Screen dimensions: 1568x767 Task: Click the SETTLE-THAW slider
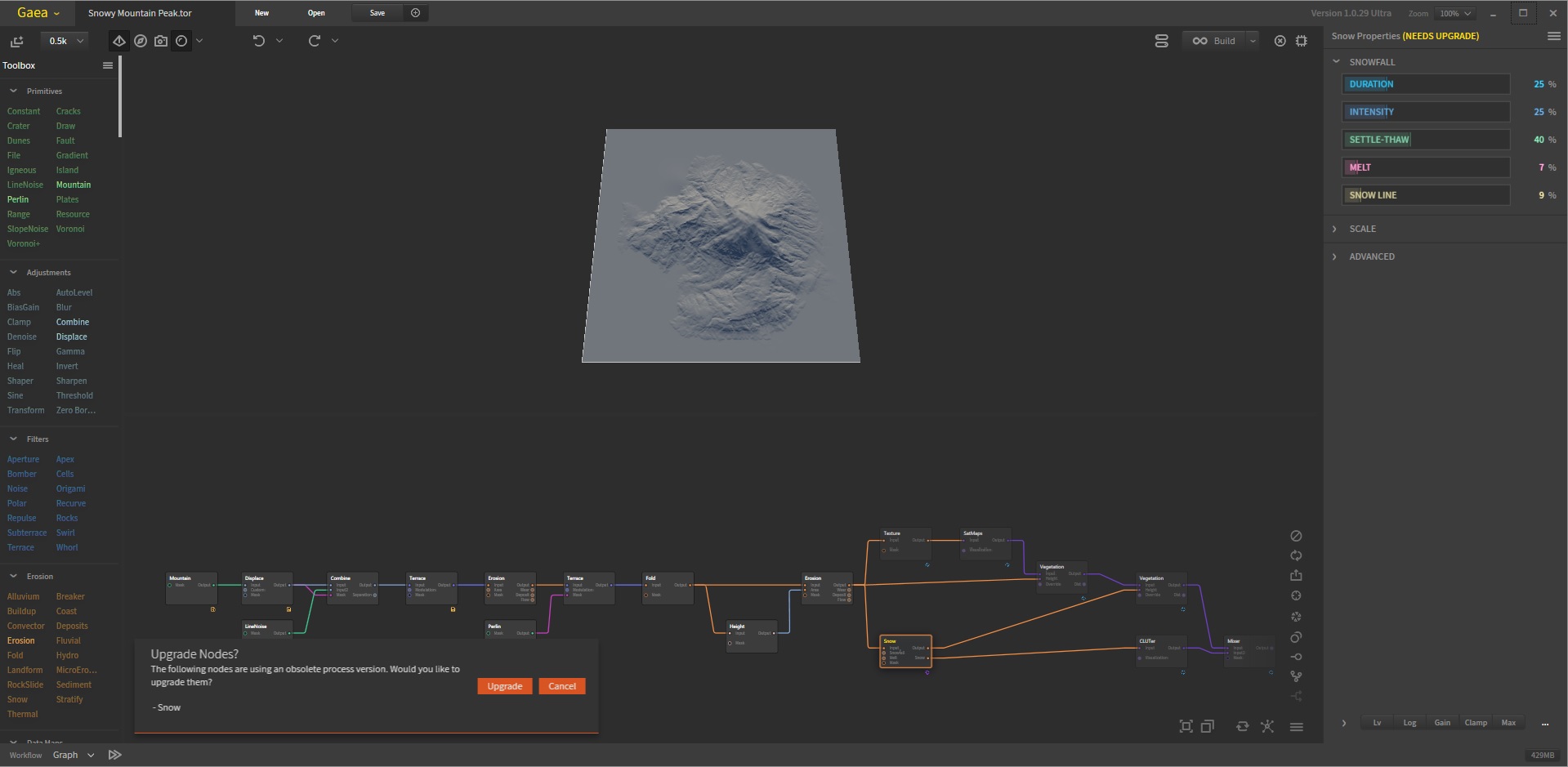(x=1426, y=140)
